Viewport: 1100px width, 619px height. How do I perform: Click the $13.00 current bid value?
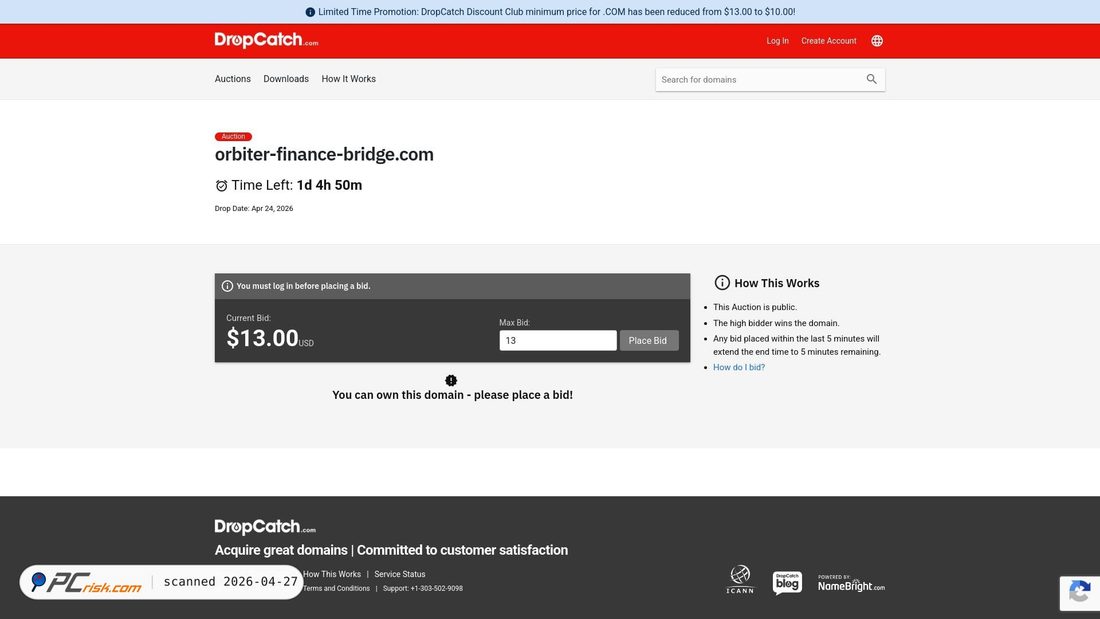point(262,338)
